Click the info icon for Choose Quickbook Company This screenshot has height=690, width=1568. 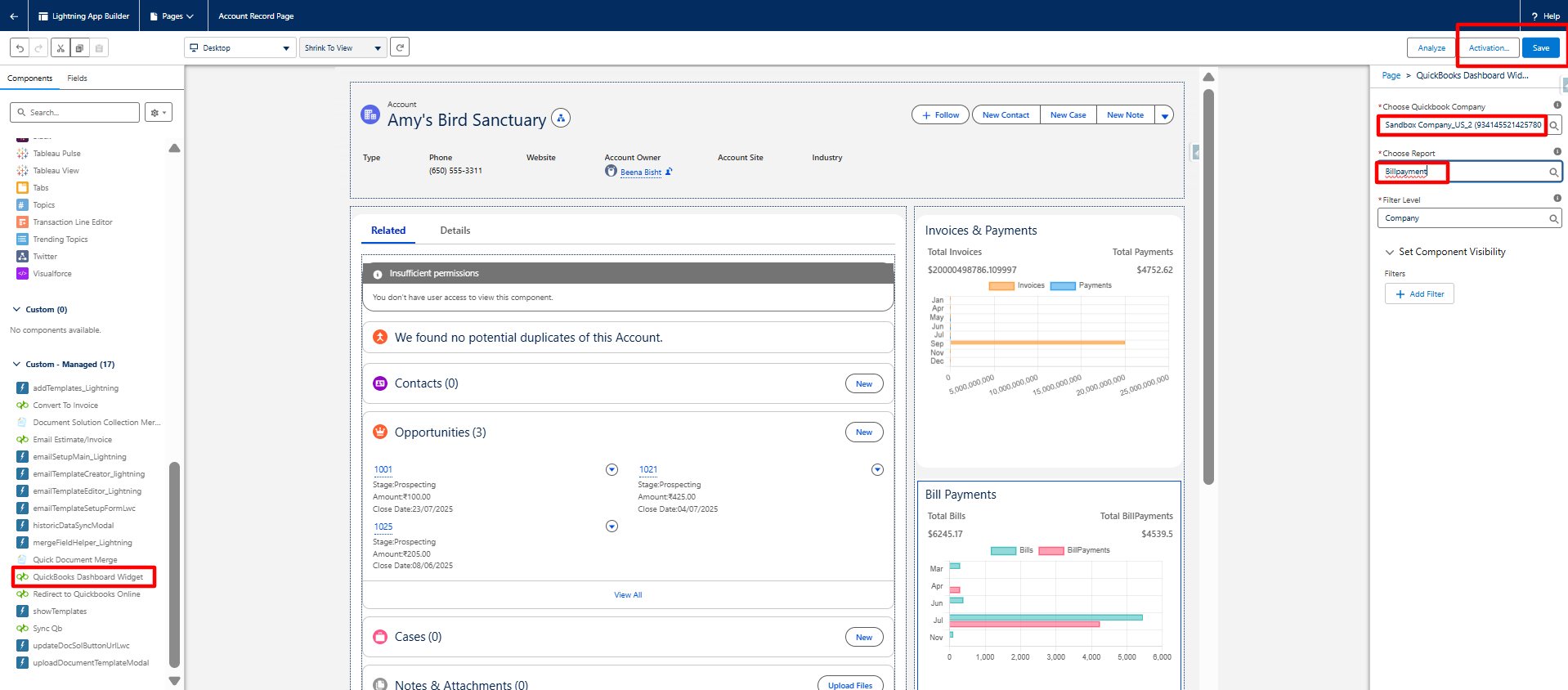1557,105
